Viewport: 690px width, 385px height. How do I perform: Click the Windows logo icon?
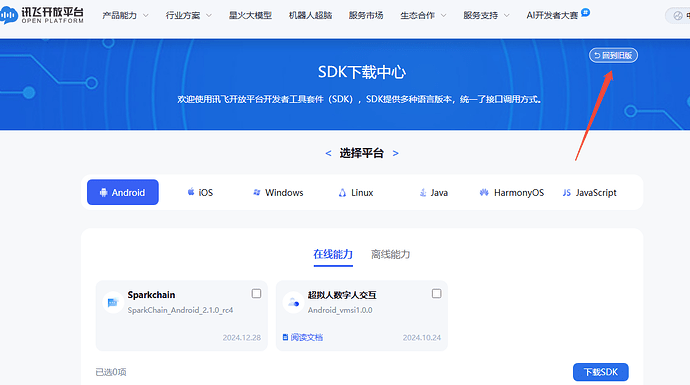pyautogui.click(x=257, y=192)
